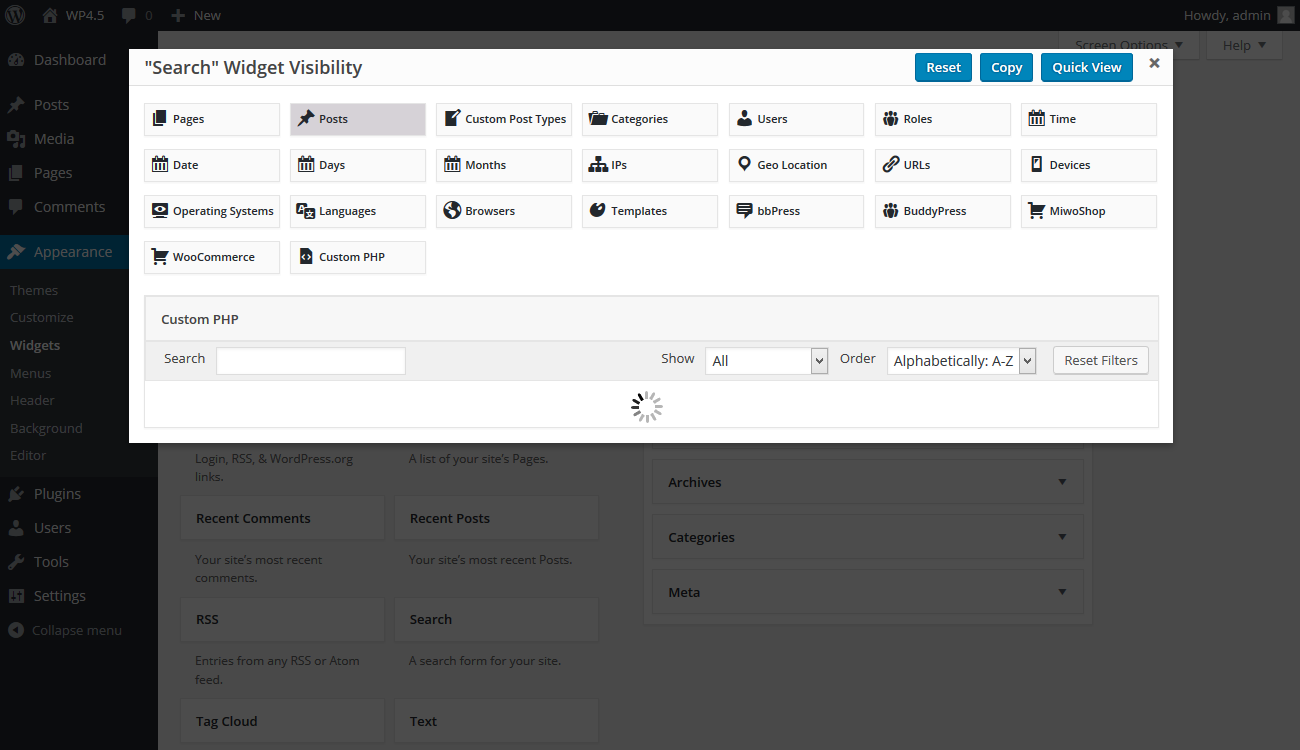Expand the Meta widget

tap(867, 592)
